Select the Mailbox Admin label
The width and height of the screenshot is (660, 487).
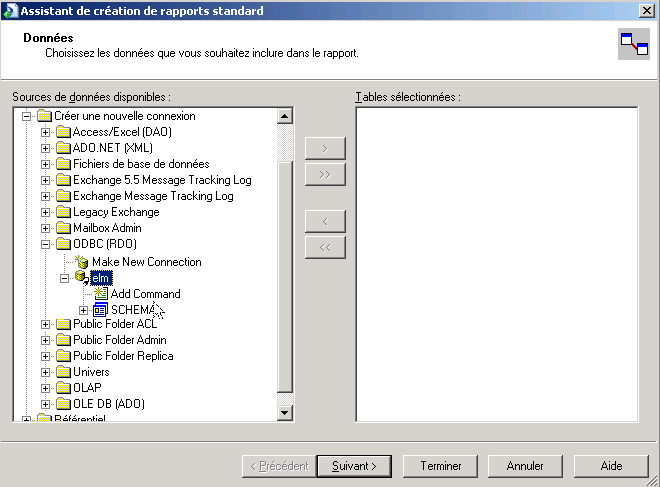point(107,228)
